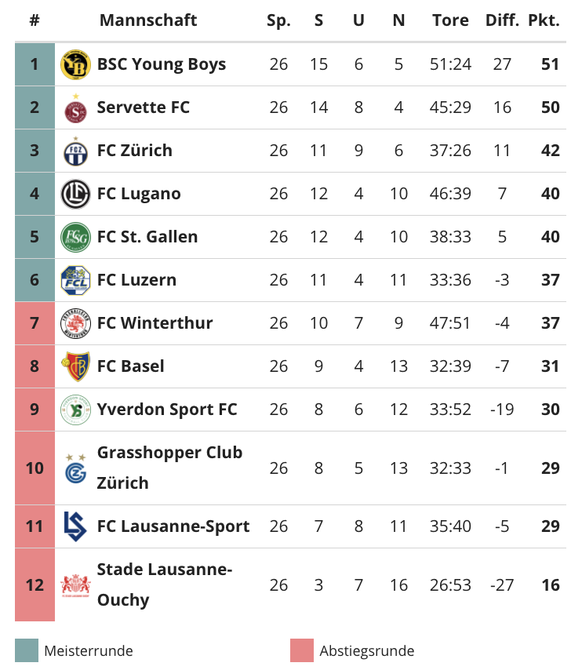The width and height of the screenshot is (582, 670).
Task: Click the Yverdon Sport FC logo
Action: pyautogui.click(x=75, y=409)
